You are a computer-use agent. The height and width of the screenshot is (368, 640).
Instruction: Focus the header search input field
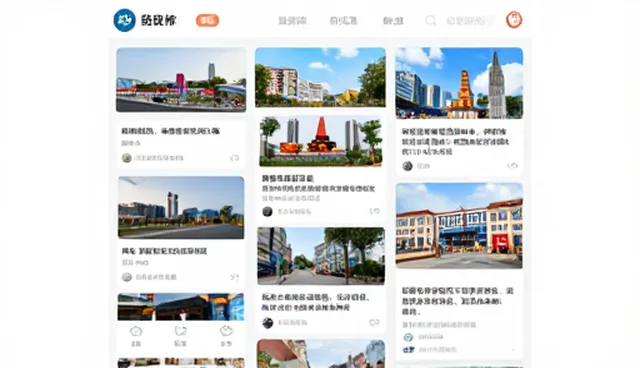click(x=469, y=20)
